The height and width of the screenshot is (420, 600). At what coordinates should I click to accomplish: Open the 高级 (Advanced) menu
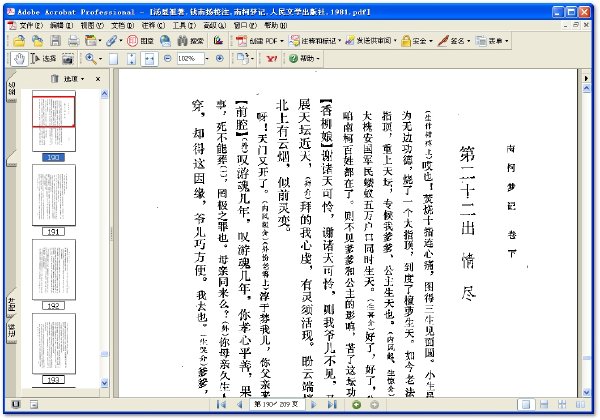tap(215, 26)
